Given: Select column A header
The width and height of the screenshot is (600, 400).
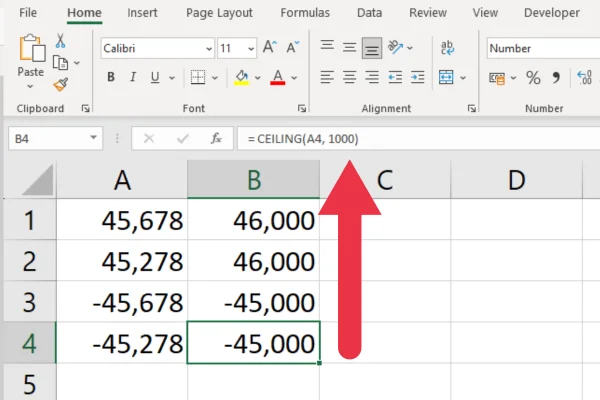Looking at the screenshot, I should (x=122, y=180).
